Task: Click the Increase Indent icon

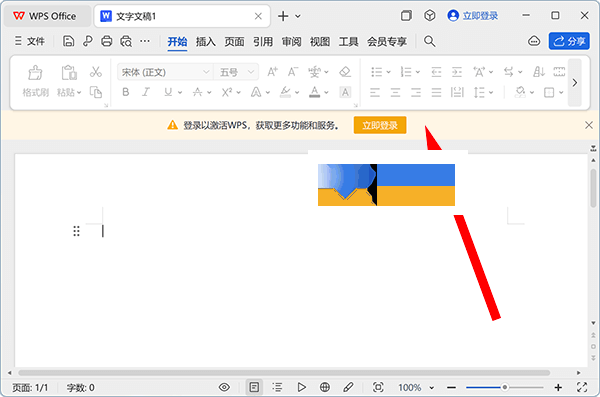Action: 457,72
